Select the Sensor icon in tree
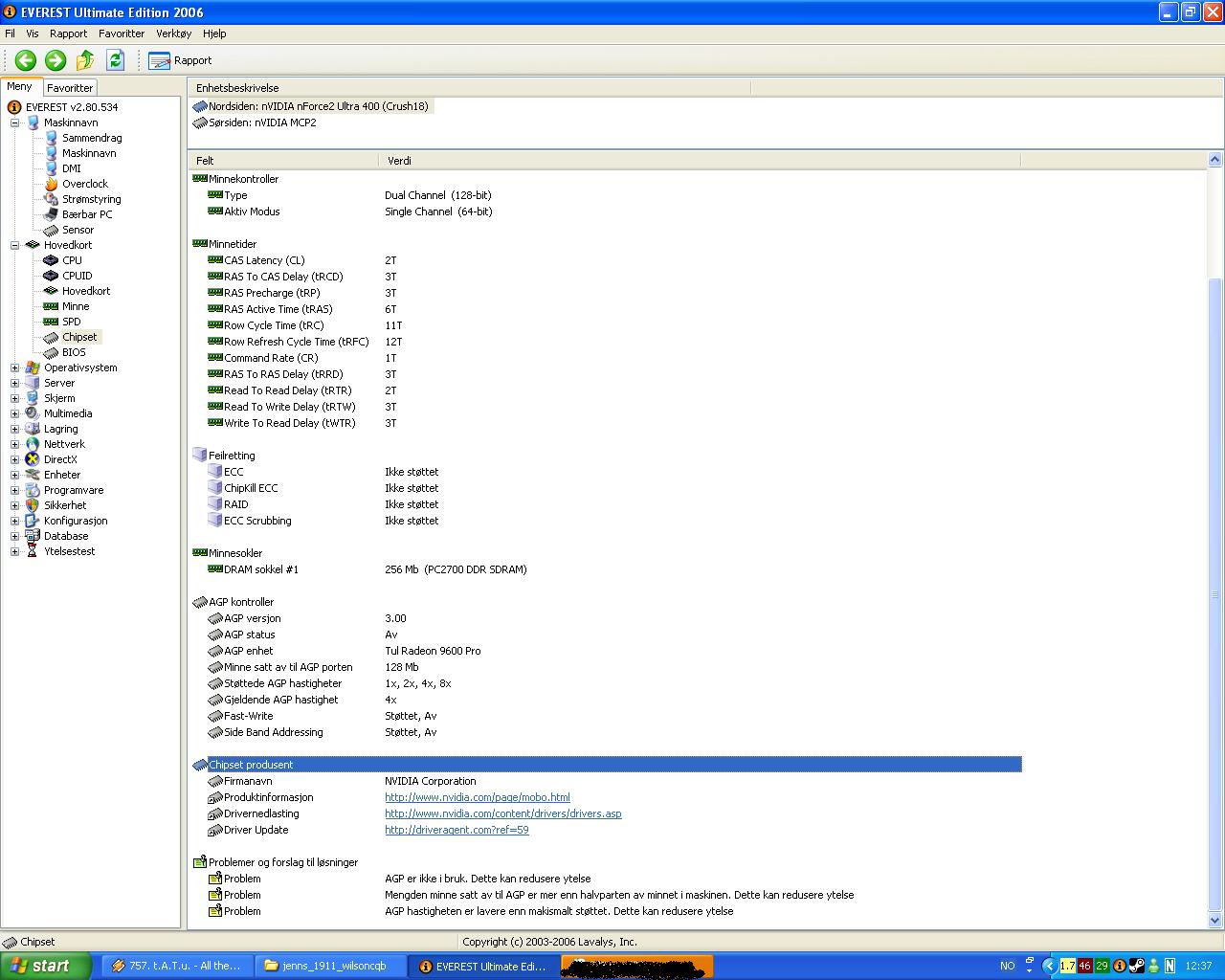Viewport: 1225px width, 980px height. pos(52,230)
